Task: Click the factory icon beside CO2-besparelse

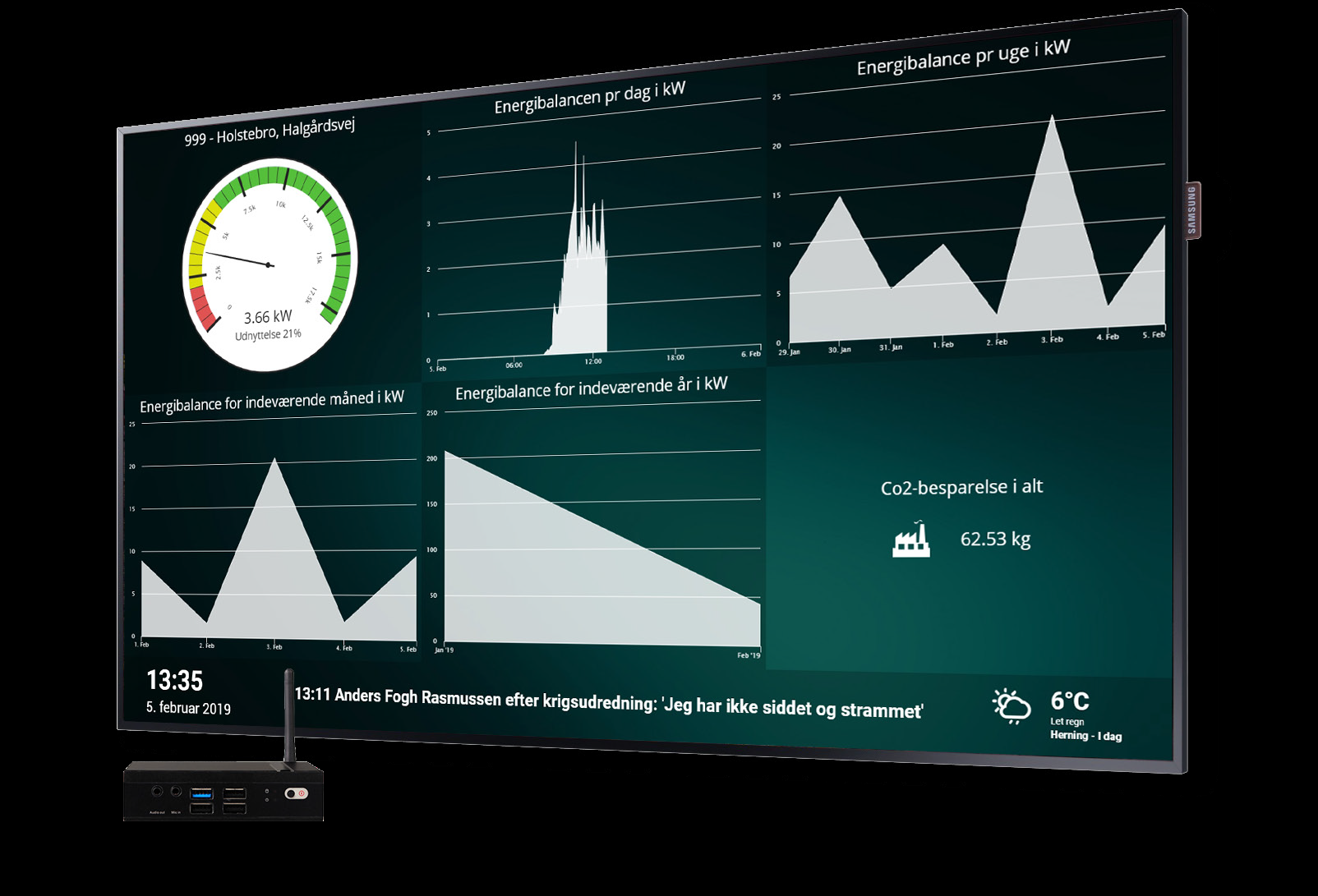Action: point(912,540)
